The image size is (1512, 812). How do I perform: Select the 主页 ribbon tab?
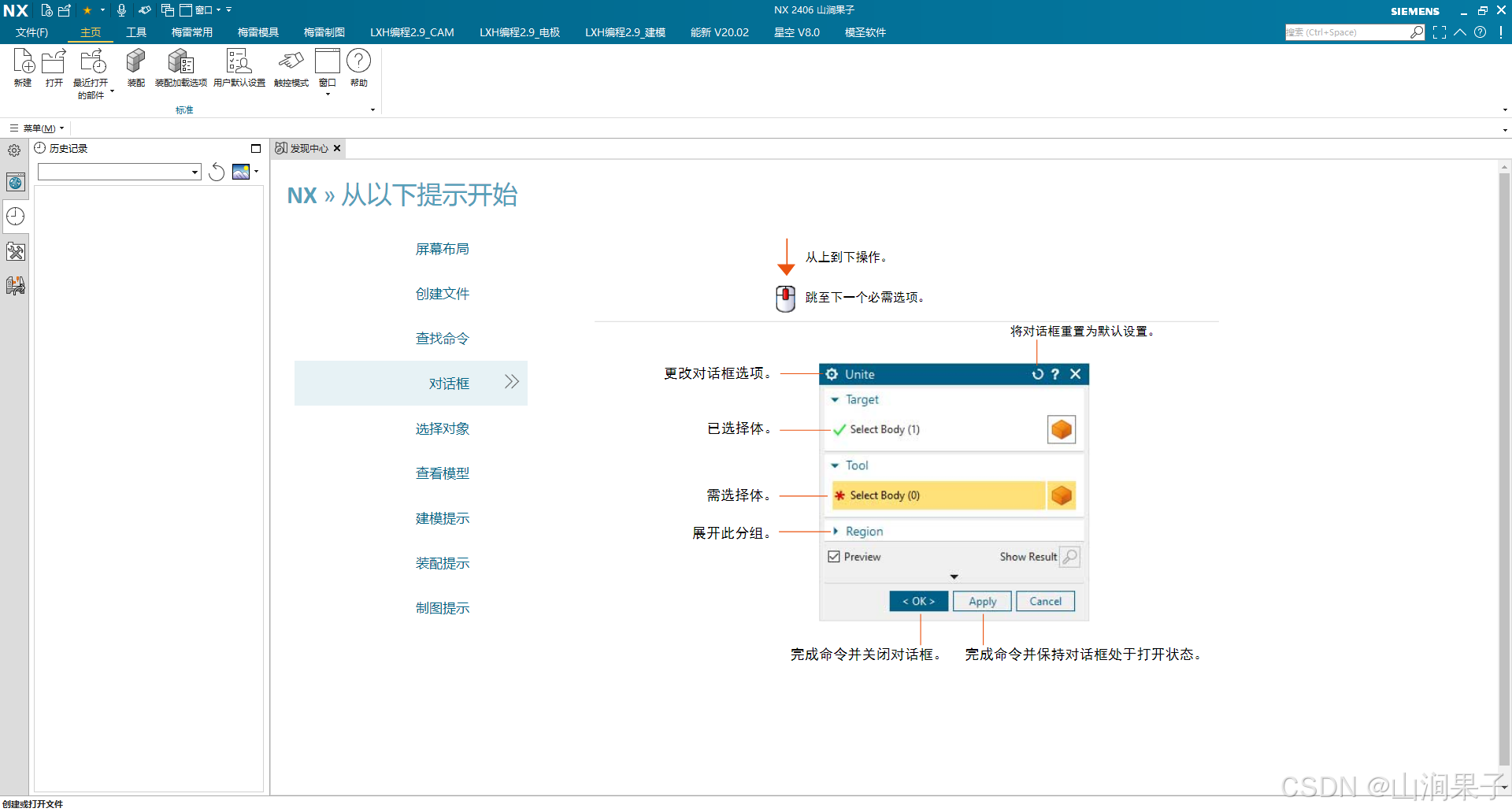point(91,32)
